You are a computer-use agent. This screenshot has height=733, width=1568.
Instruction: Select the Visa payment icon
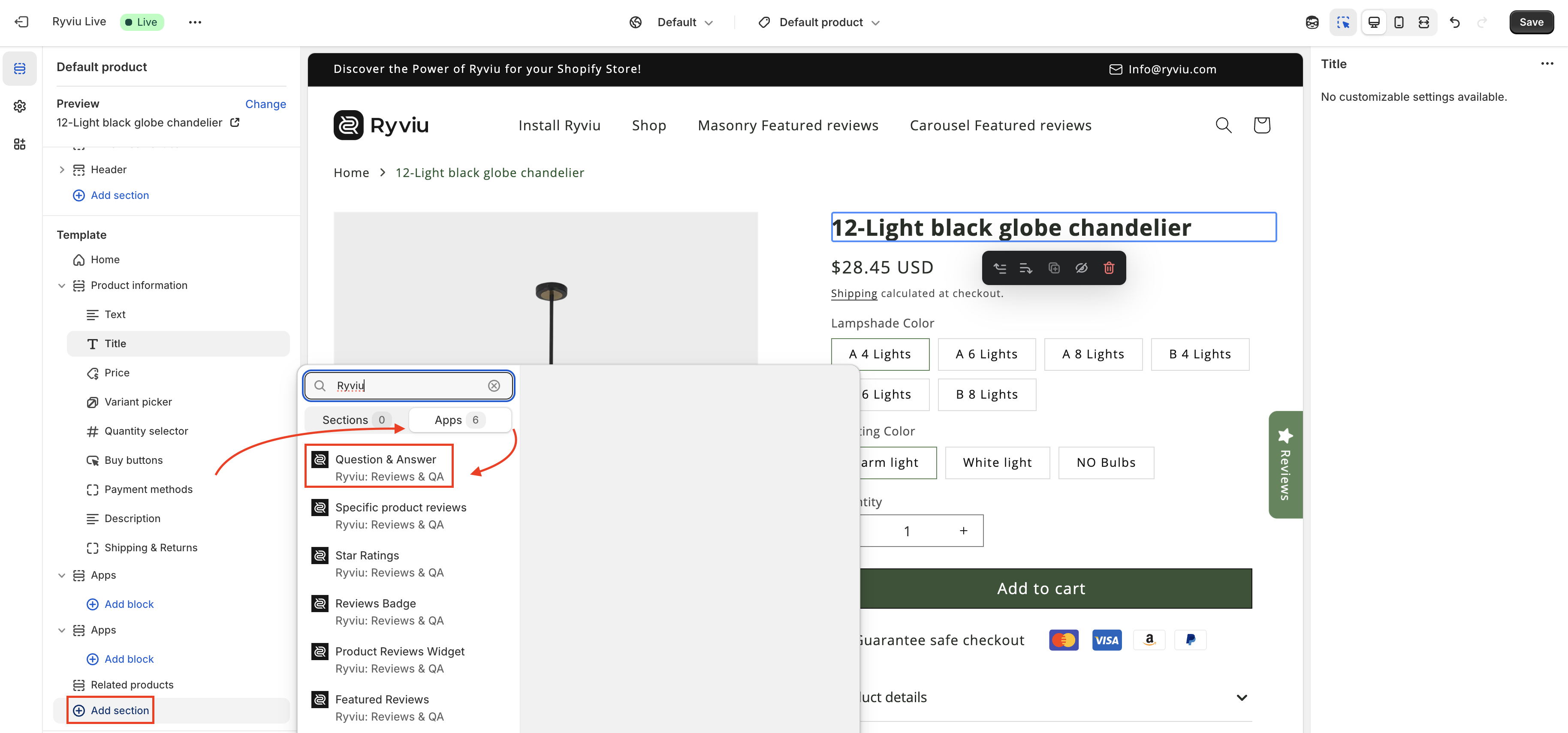1107,640
